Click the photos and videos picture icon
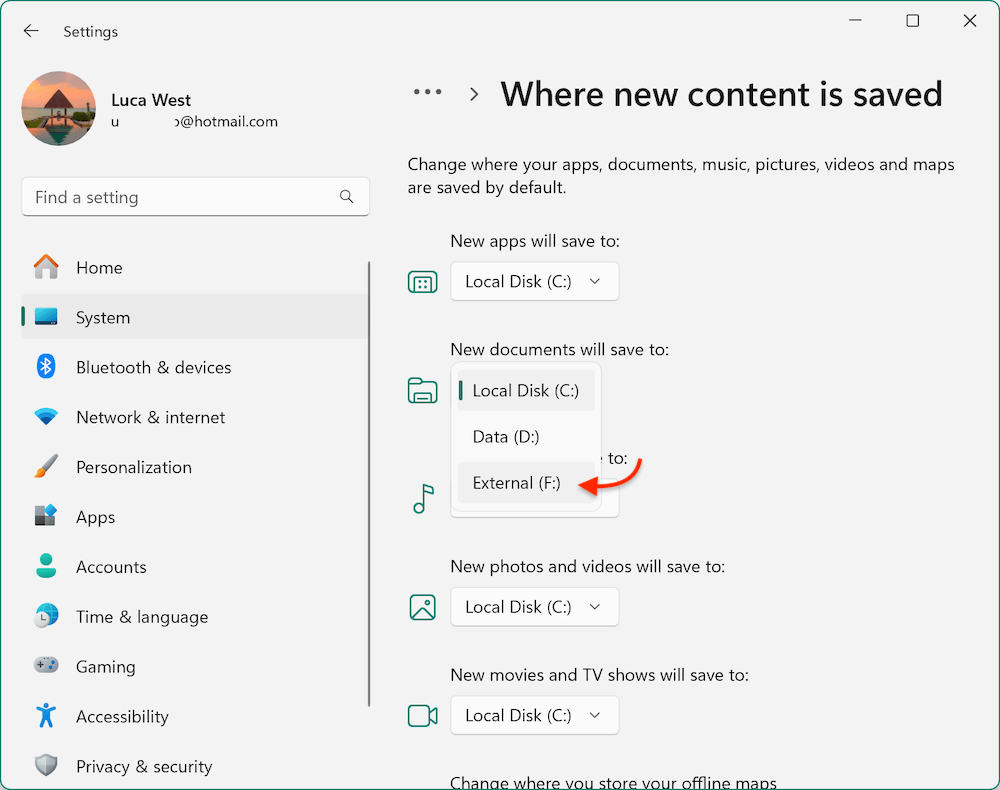 coord(422,607)
